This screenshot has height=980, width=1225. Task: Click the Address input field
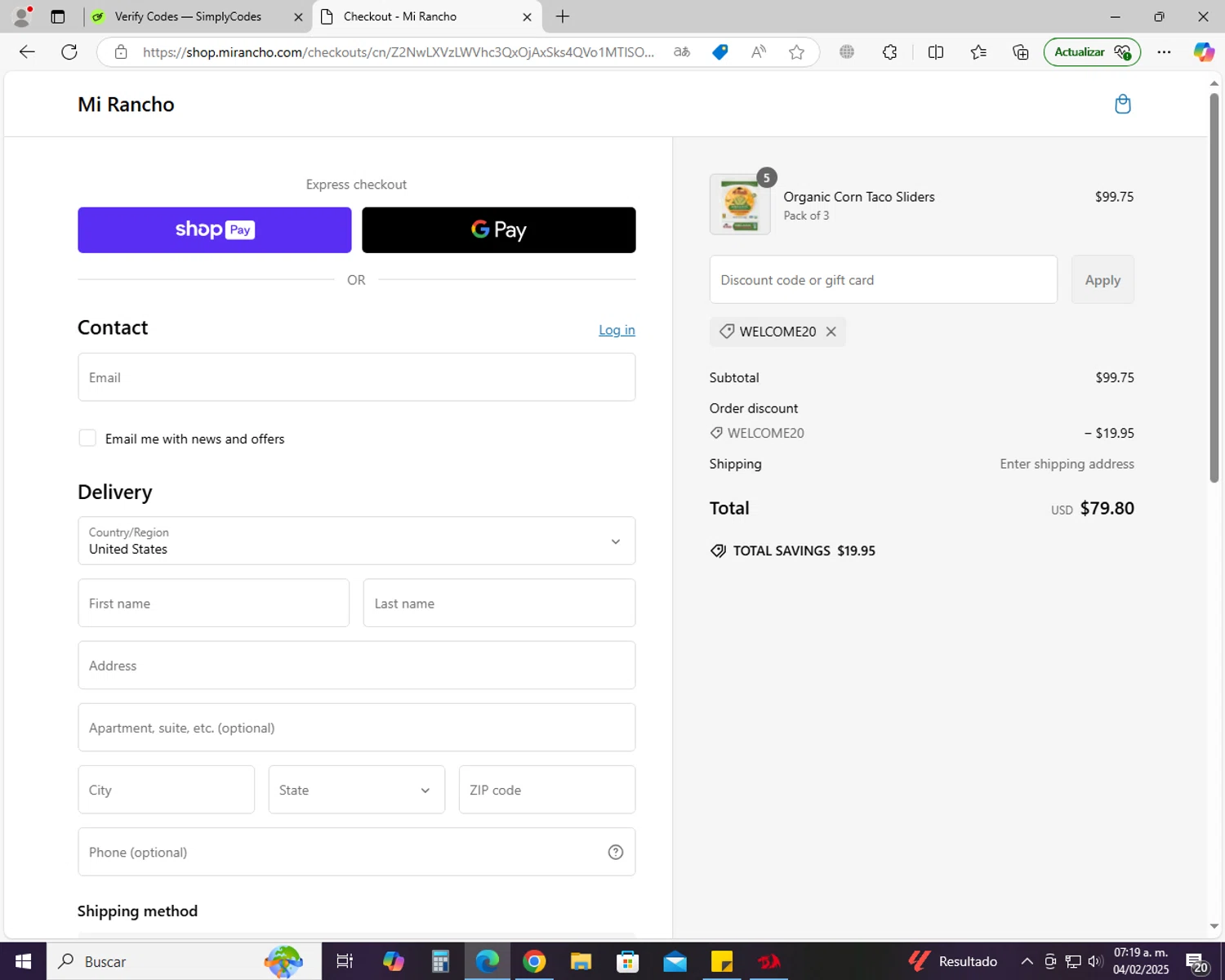pyautogui.click(x=356, y=665)
